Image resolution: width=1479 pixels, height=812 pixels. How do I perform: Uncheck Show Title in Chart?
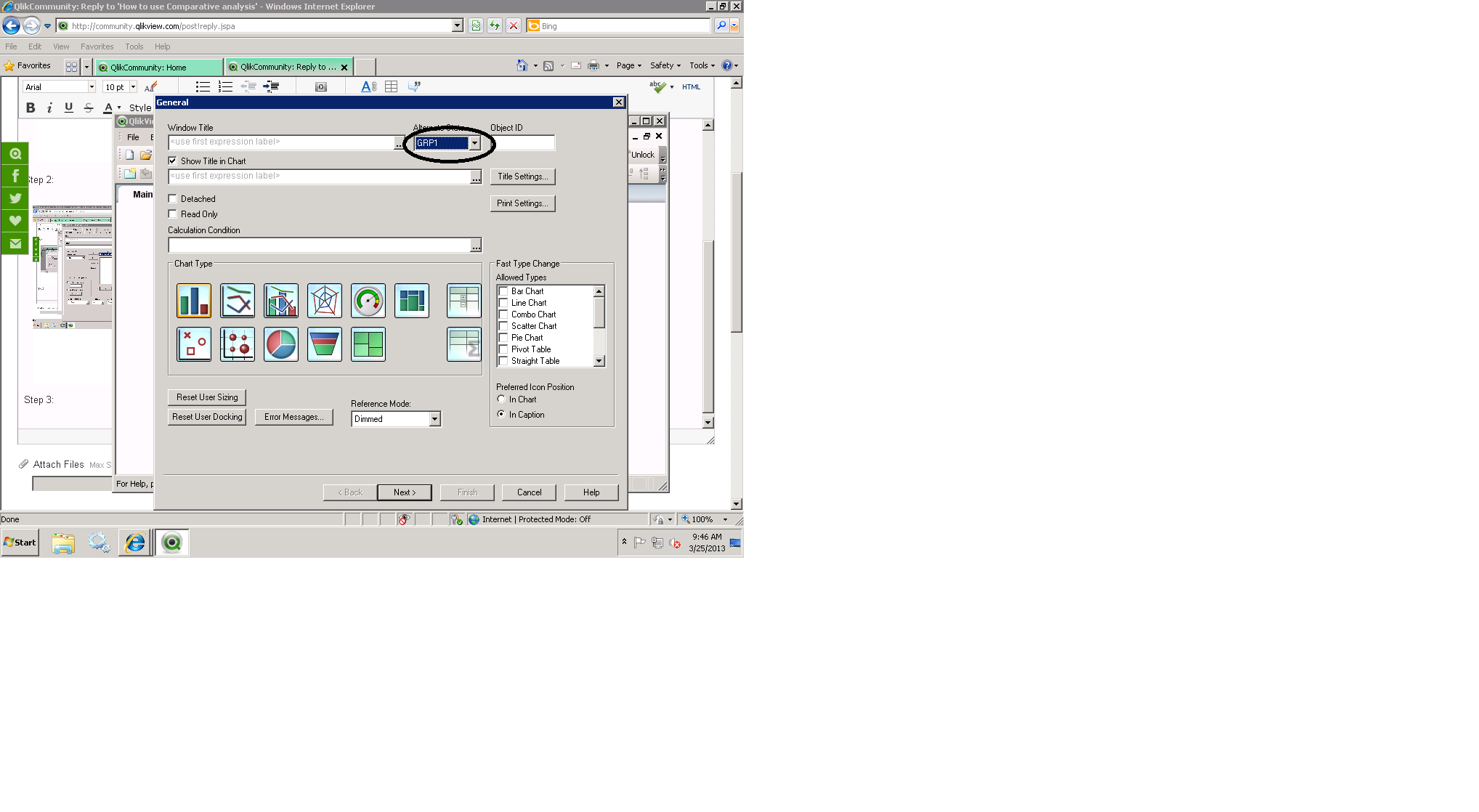(x=173, y=161)
